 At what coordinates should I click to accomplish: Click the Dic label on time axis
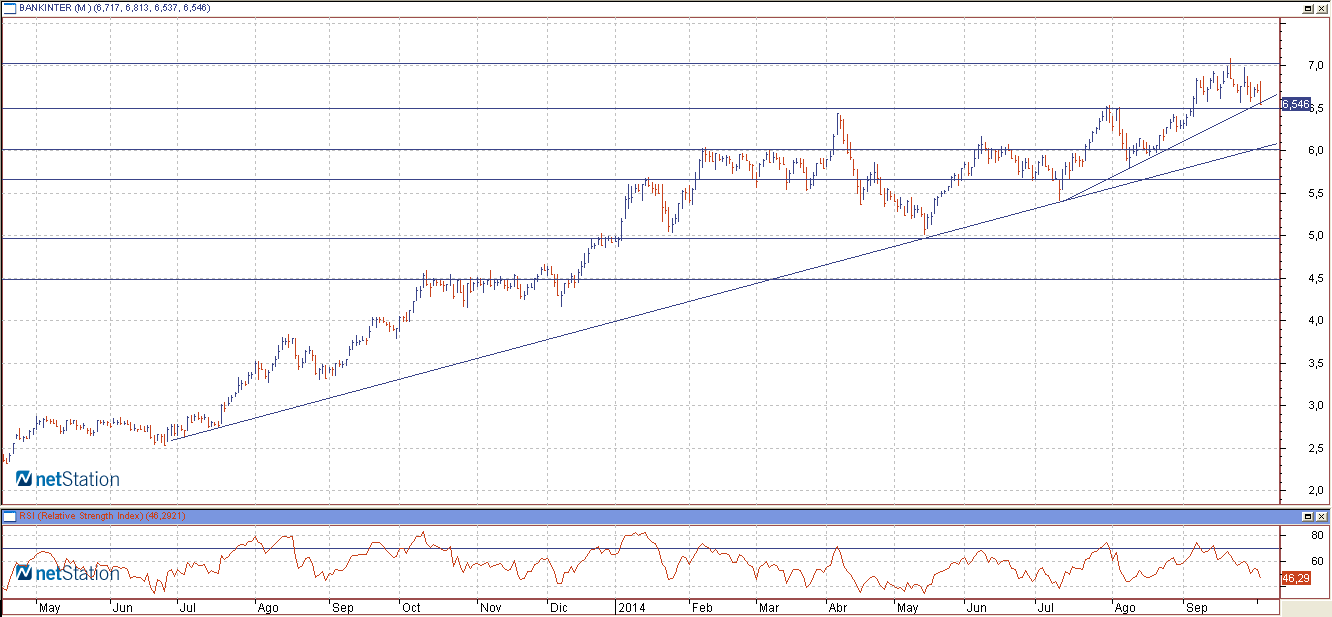tap(558, 607)
